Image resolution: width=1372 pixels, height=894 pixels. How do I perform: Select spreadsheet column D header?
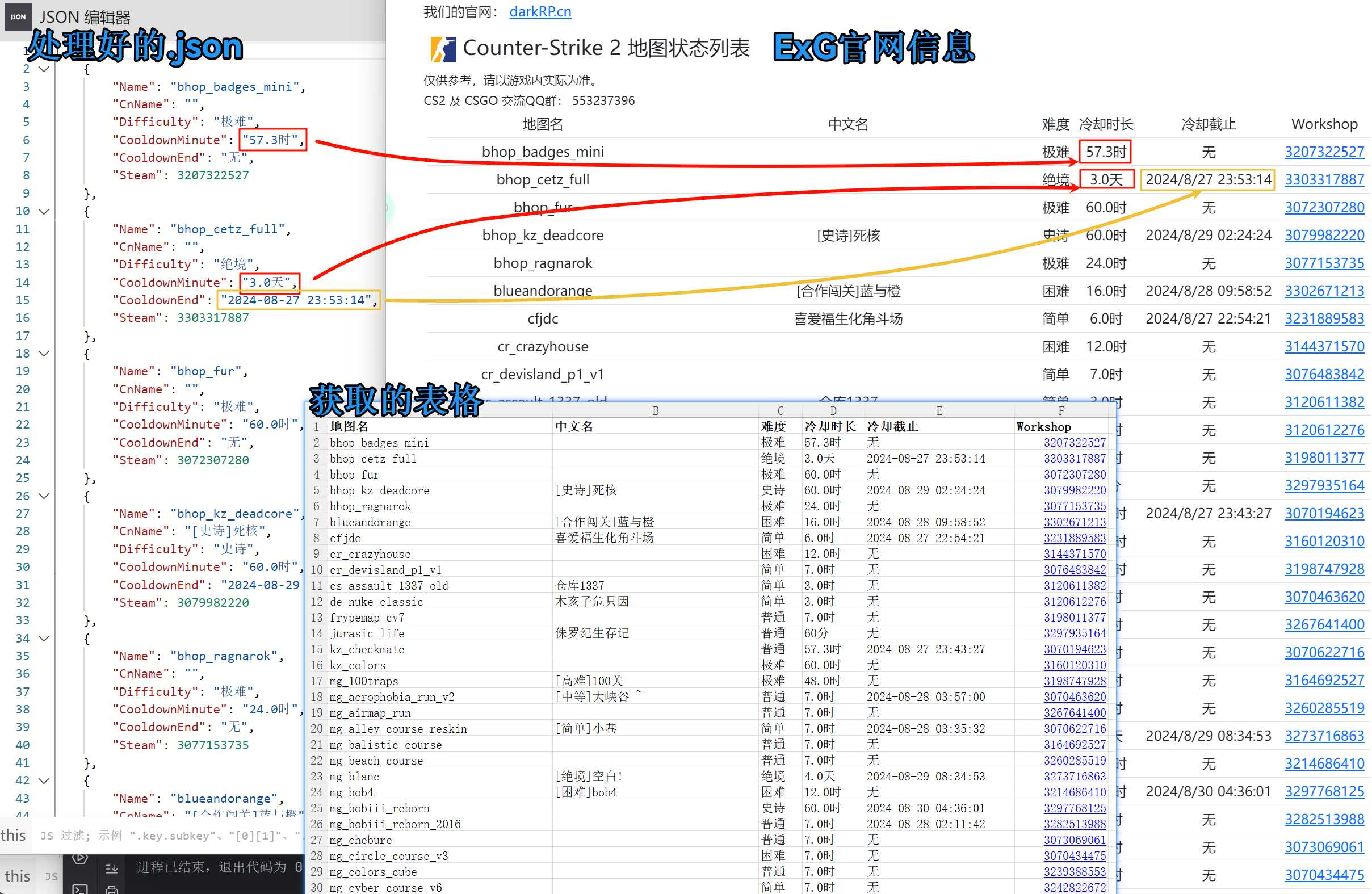833,411
